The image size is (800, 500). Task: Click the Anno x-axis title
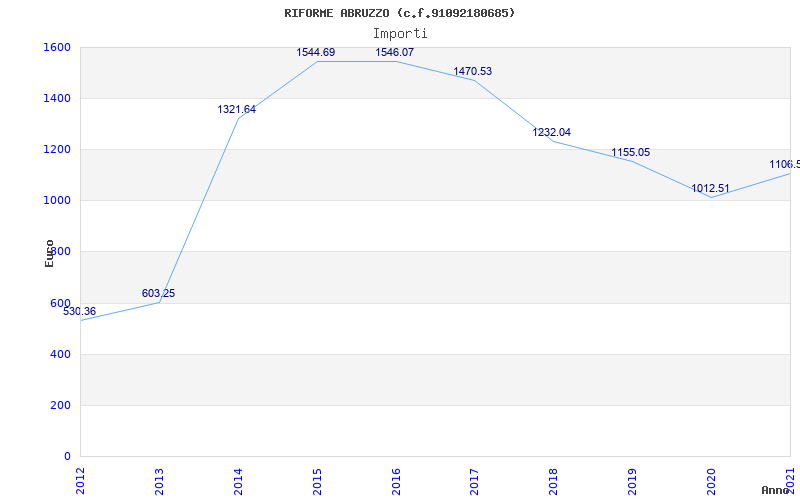click(x=777, y=490)
